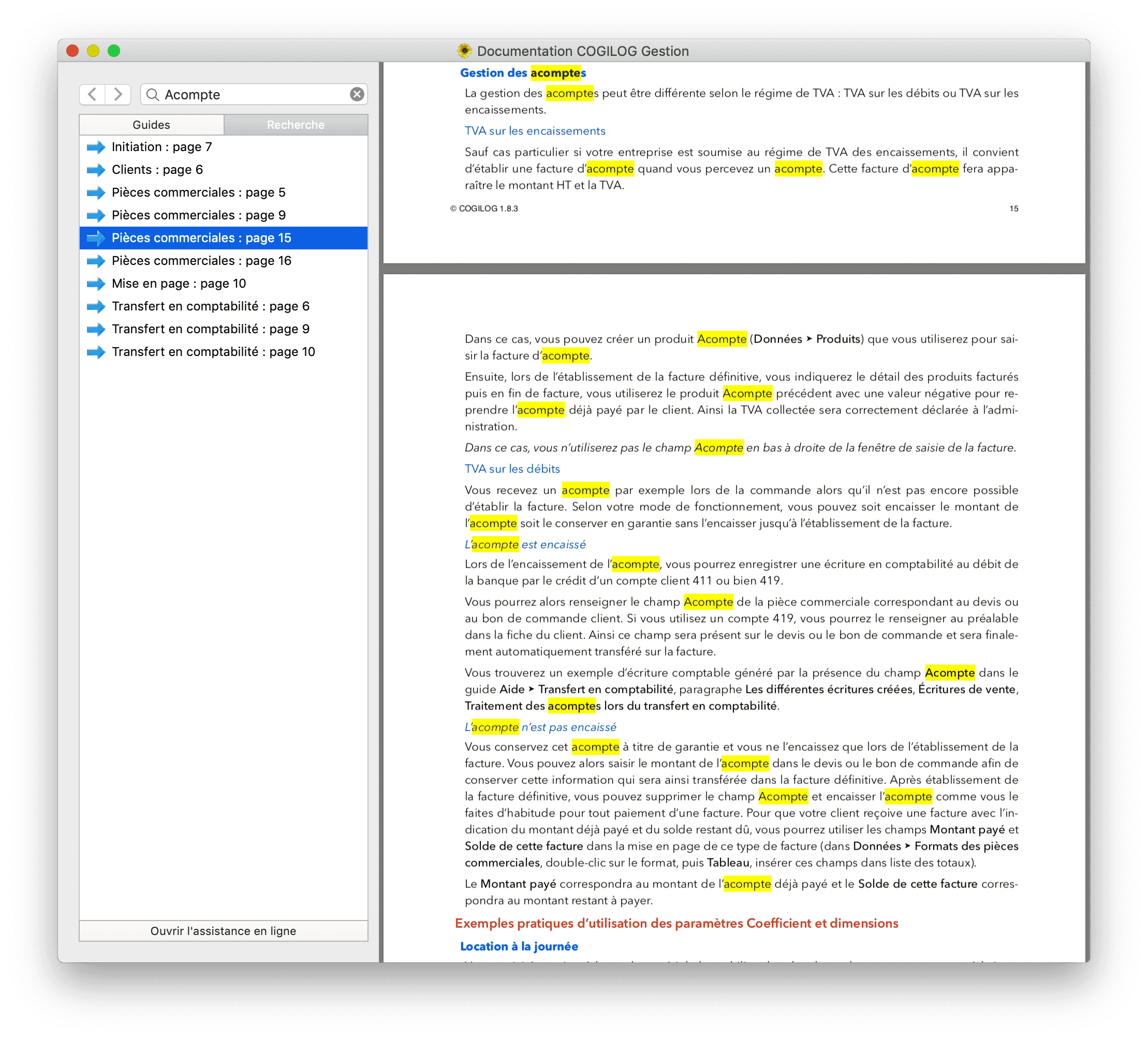The width and height of the screenshot is (1148, 1039).
Task: Go back with the left chevron button
Action: [x=92, y=94]
